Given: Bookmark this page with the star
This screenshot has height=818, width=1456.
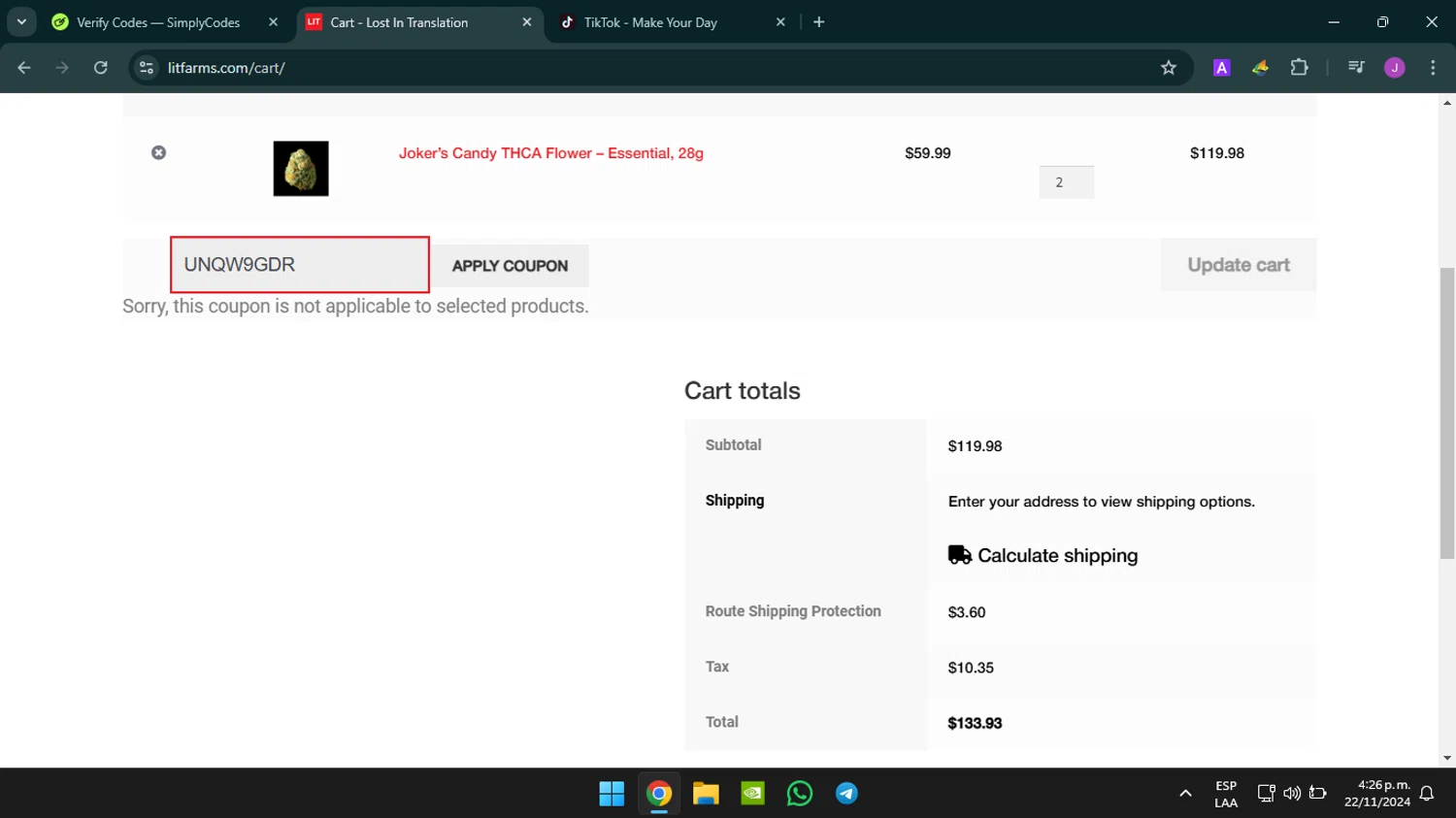Looking at the screenshot, I should tap(1169, 68).
